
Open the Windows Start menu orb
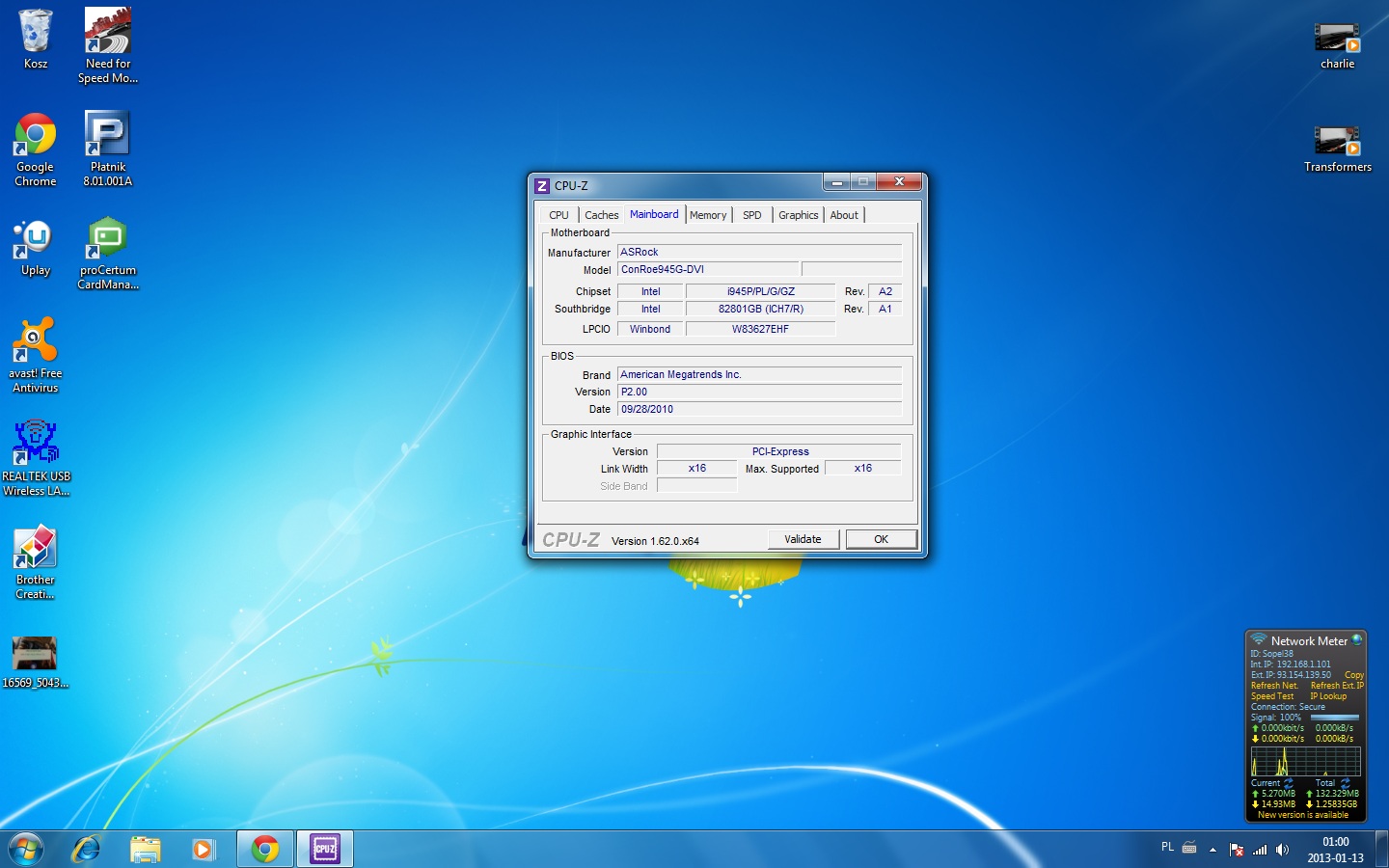(26, 849)
